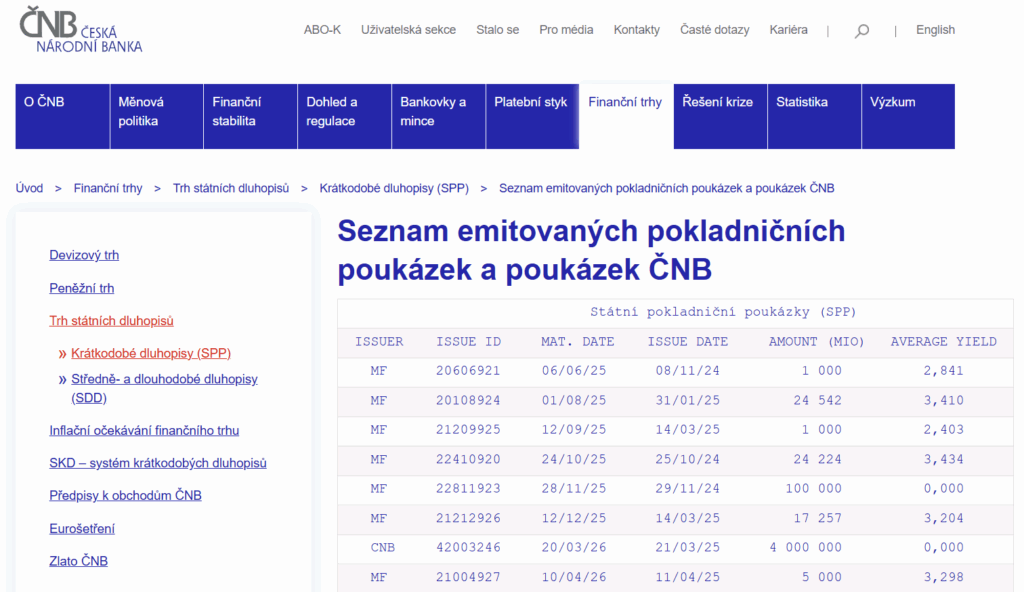
Task: Click maturity date 06/06/25
Action: point(573,371)
